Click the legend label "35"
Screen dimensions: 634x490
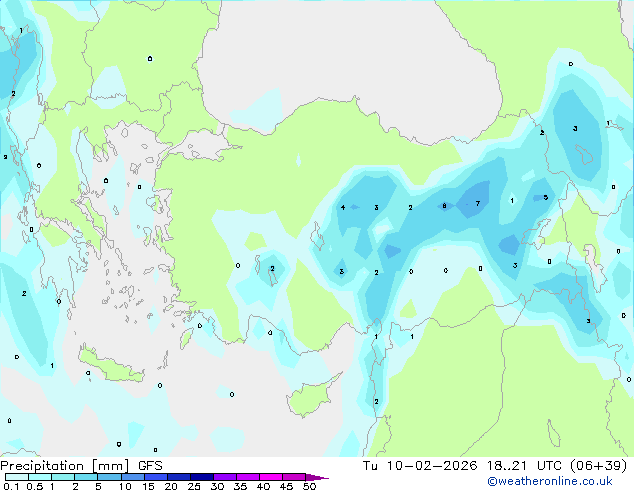click(240, 486)
